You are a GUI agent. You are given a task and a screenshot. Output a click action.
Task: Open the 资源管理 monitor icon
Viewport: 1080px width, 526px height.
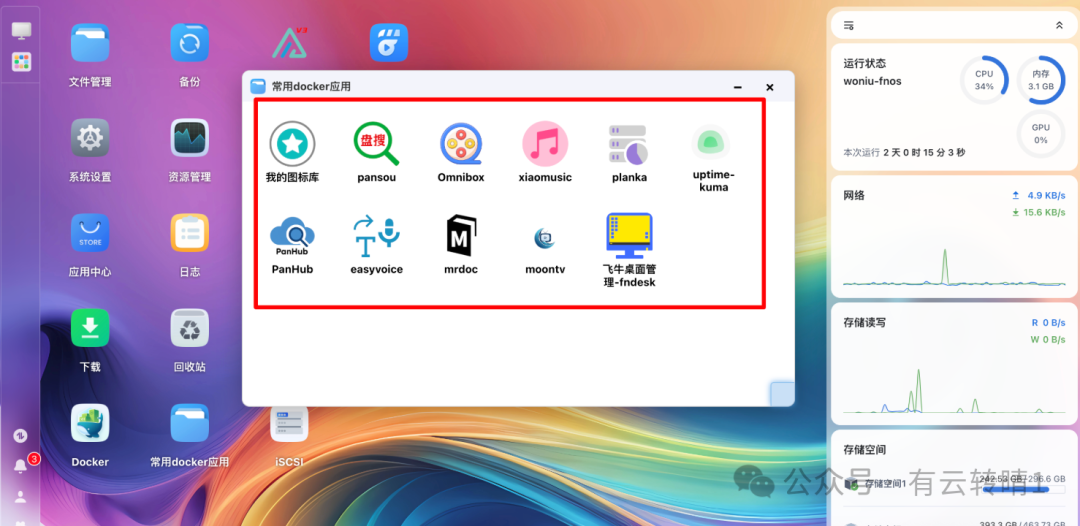coord(189,138)
